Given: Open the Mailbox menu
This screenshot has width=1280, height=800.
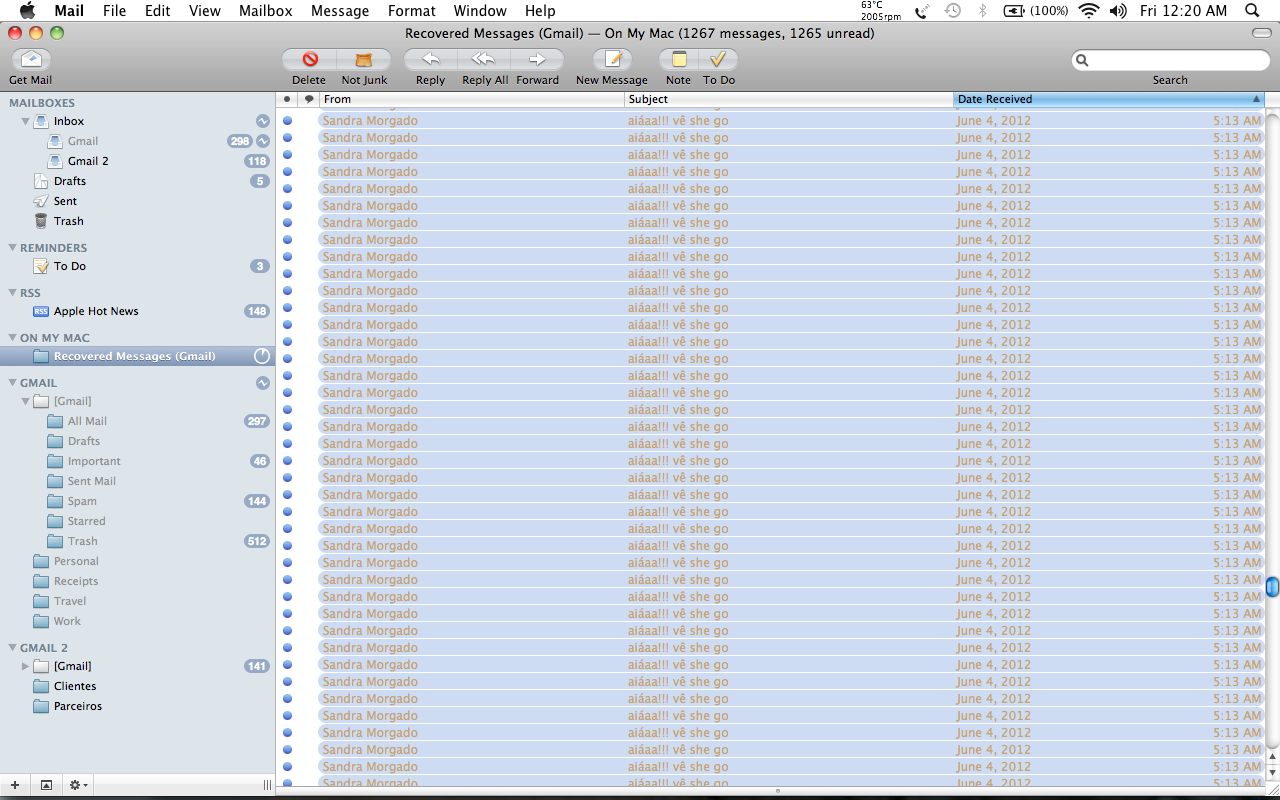Looking at the screenshot, I should point(266,10).
